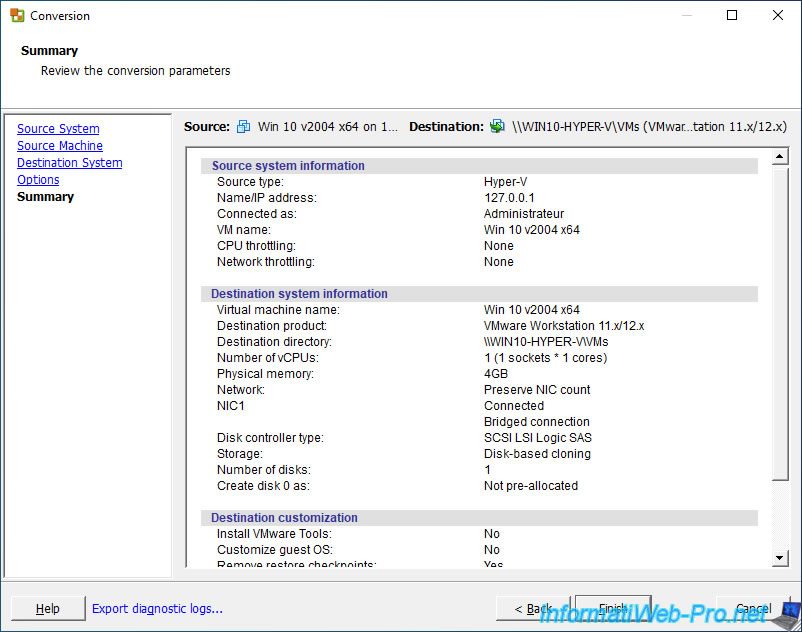Click the Connected as label
Image resolution: width=802 pixels, height=632 pixels.
point(257,214)
